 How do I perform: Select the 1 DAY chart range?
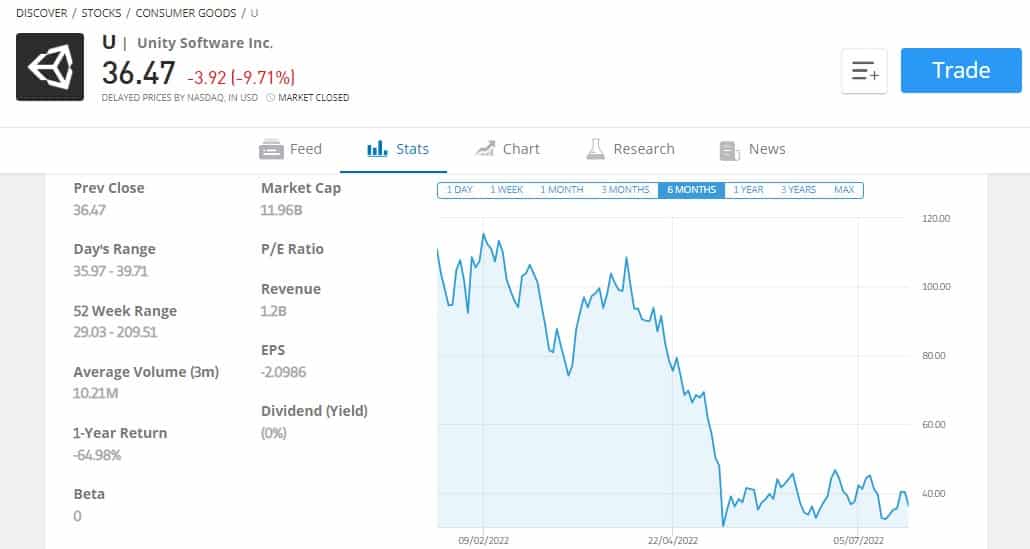tap(459, 190)
